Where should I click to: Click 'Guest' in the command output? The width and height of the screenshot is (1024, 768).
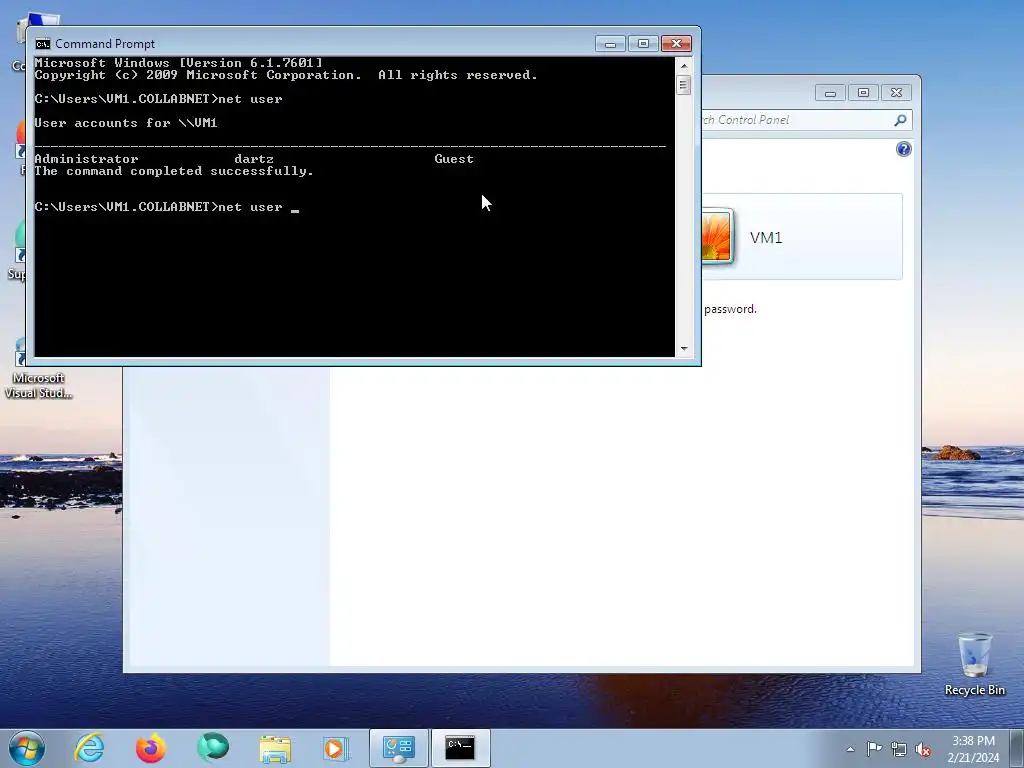click(454, 159)
